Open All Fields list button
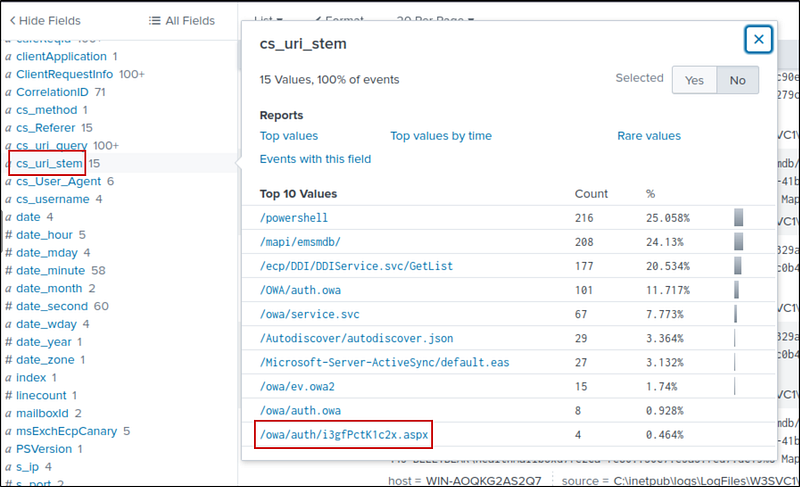Viewport: 800px width, 487px height. point(181,20)
